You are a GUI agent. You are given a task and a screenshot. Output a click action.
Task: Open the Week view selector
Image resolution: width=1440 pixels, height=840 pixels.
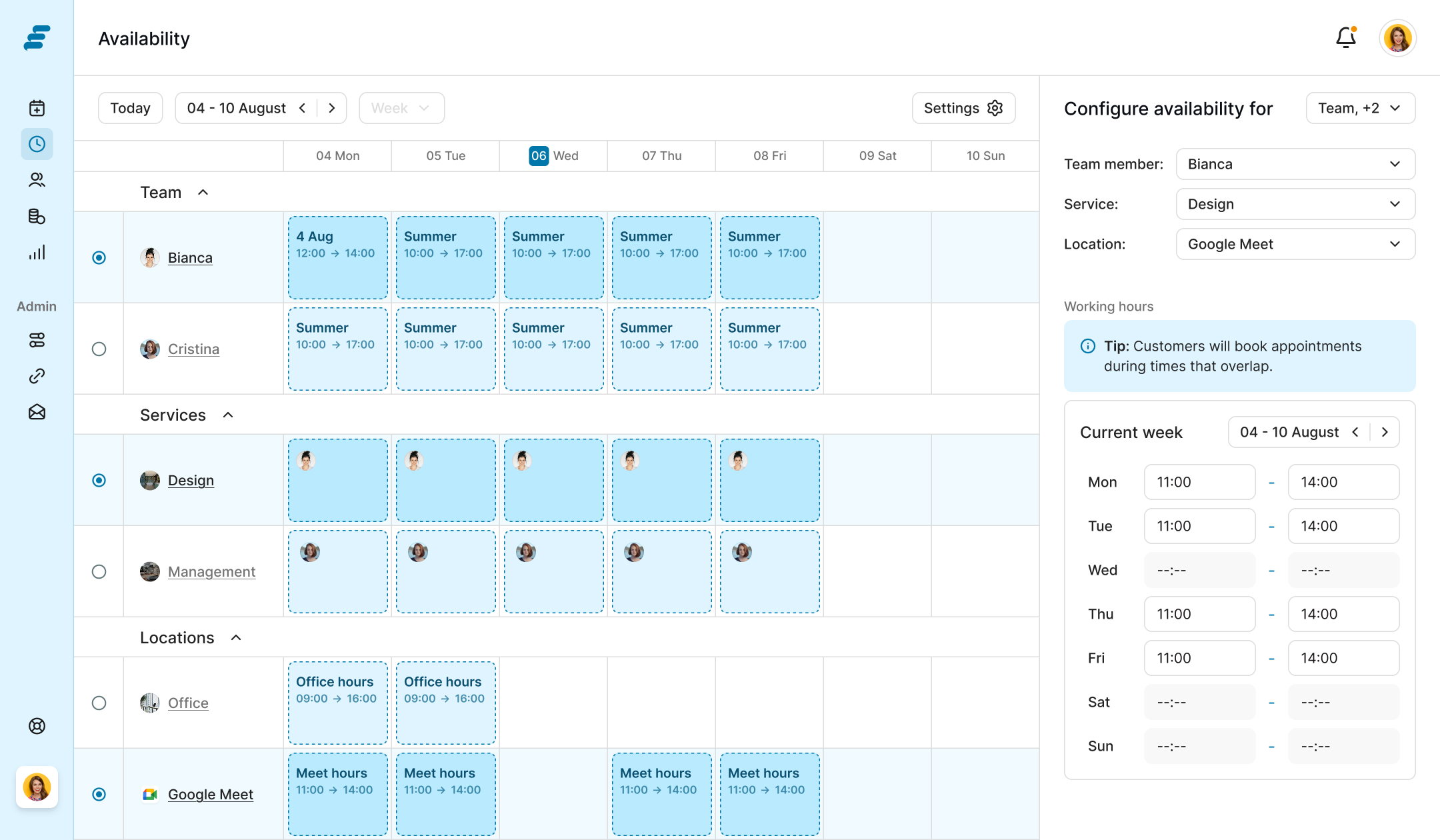point(401,108)
